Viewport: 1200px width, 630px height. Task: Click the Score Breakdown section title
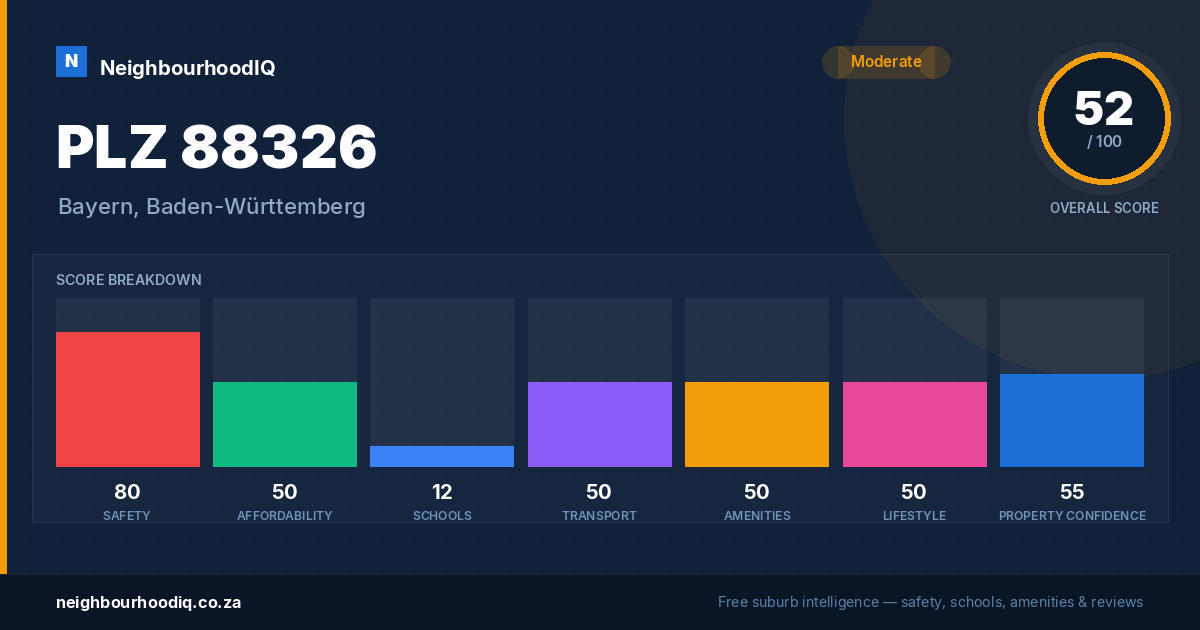click(x=129, y=280)
